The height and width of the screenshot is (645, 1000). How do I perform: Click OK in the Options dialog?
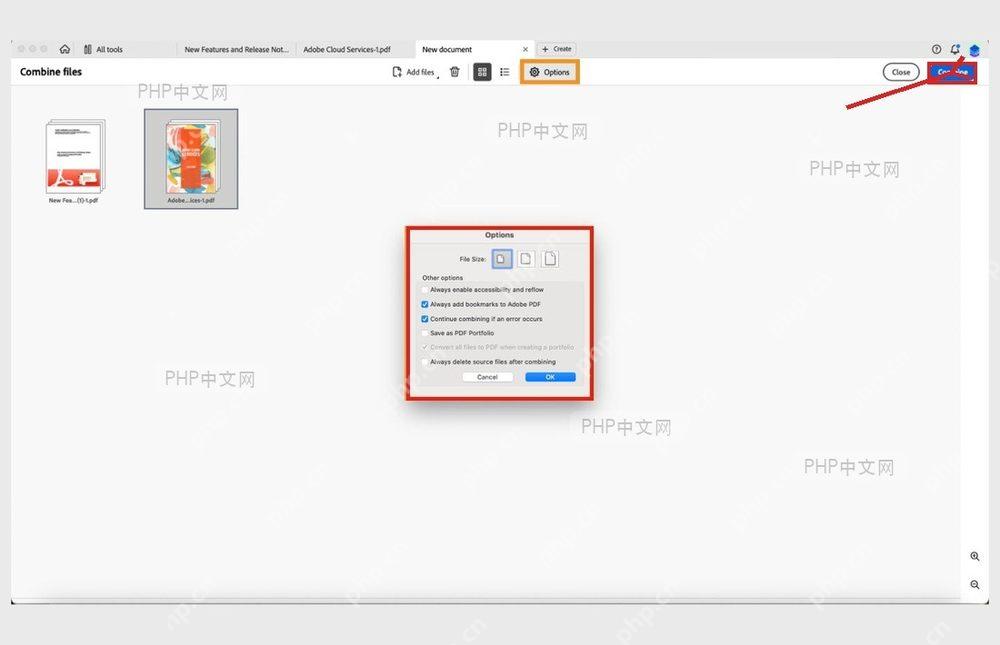coord(550,377)
